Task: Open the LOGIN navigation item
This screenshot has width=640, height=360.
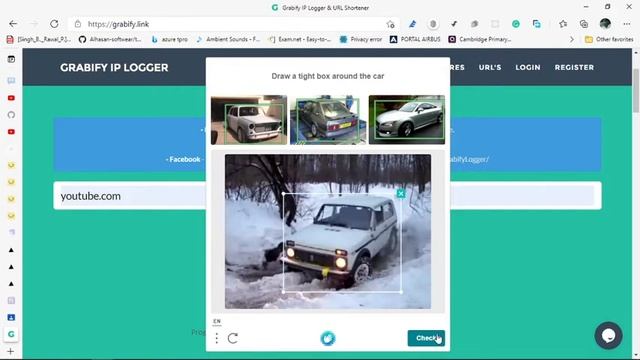Action: coord(528,67)
